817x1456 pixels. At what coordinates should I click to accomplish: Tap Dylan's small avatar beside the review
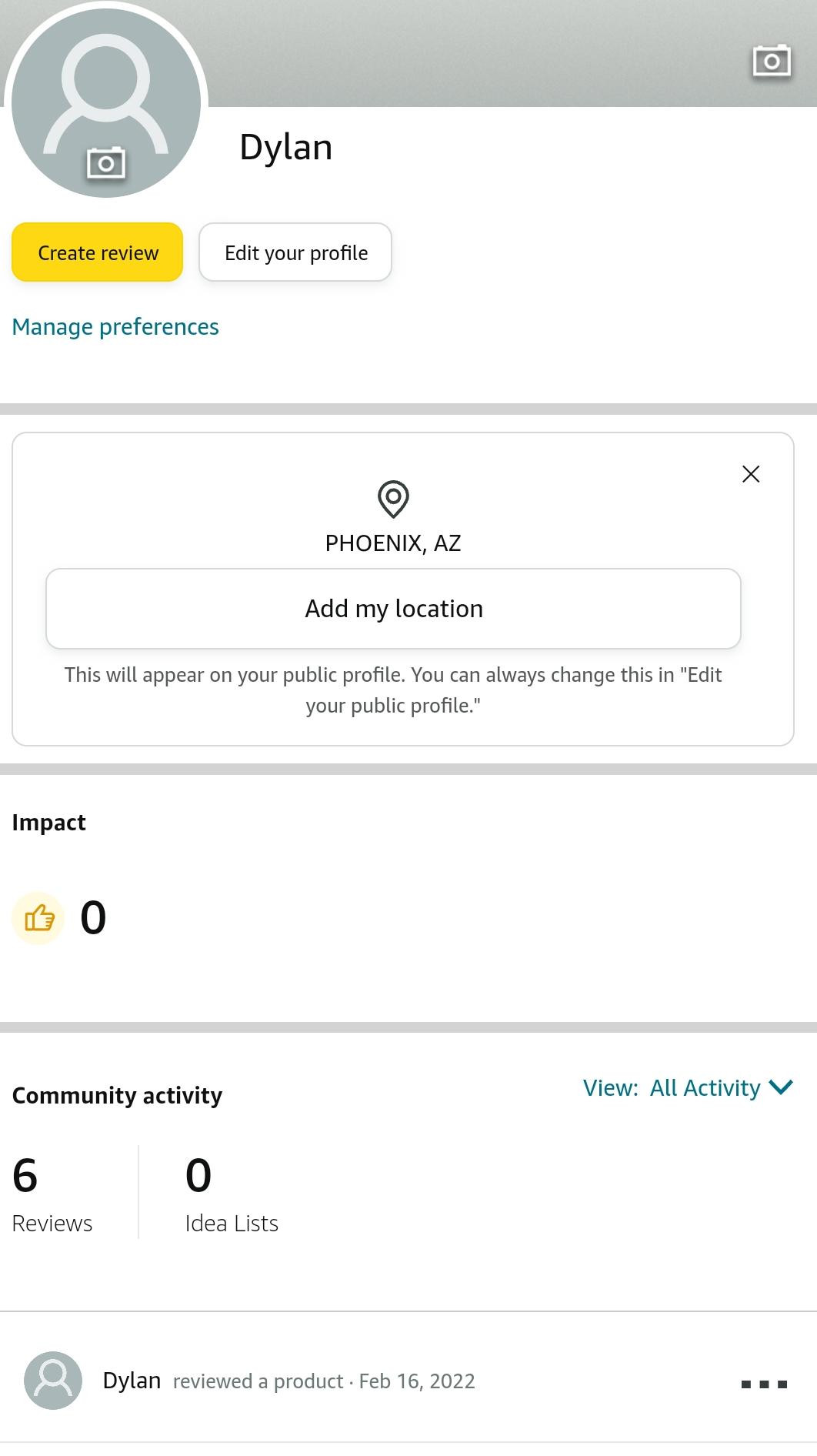53,1381
